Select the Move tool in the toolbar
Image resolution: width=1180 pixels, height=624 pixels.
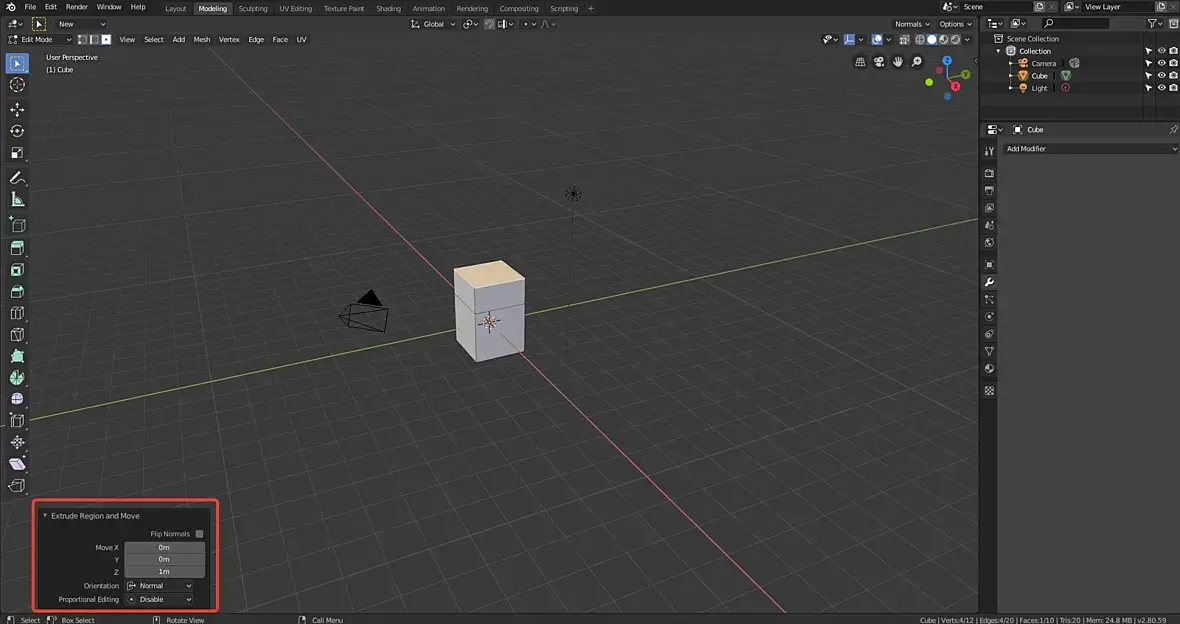(17, 109)
